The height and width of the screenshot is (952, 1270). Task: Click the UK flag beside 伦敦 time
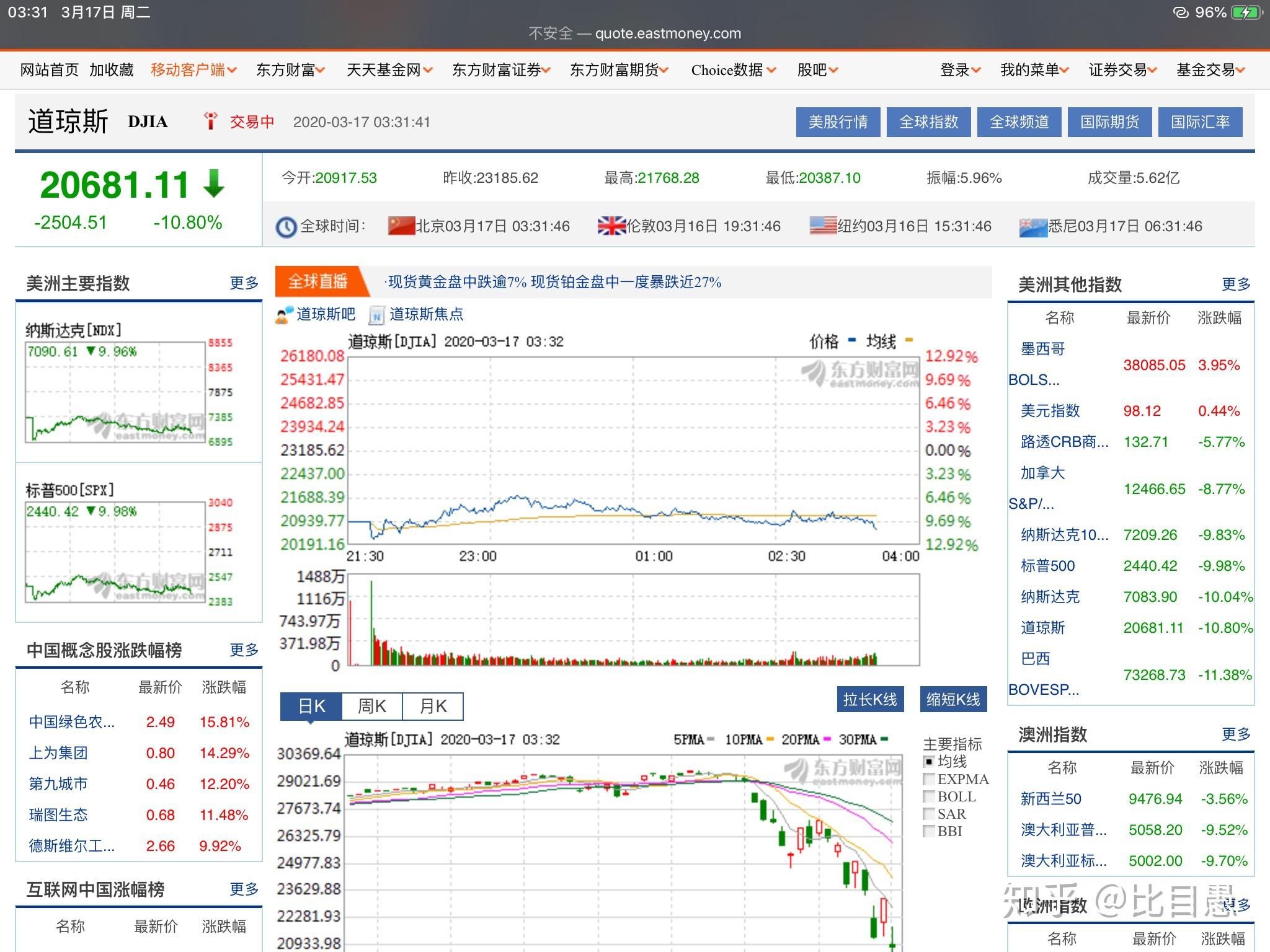[611, 226]
